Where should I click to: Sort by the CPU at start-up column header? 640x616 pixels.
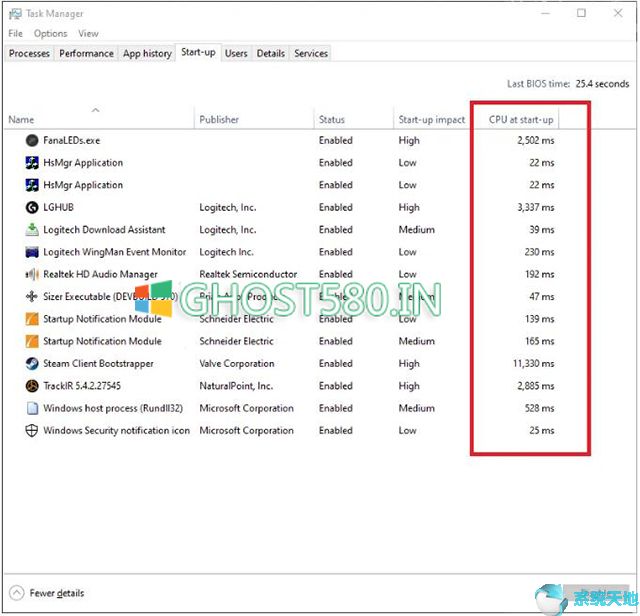[x=521, y=120]
